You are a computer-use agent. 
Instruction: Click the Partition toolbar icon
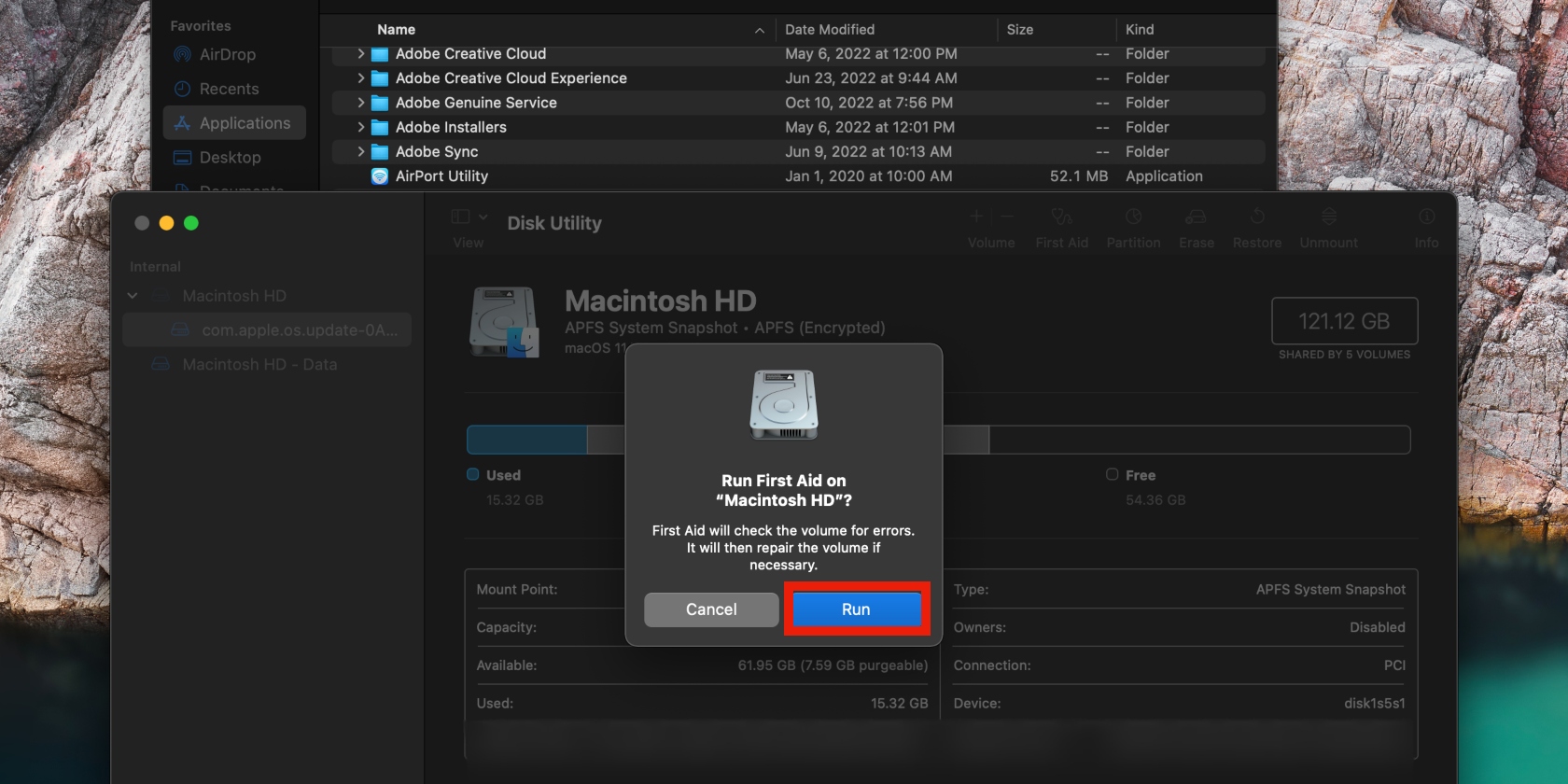point(1133,217)
